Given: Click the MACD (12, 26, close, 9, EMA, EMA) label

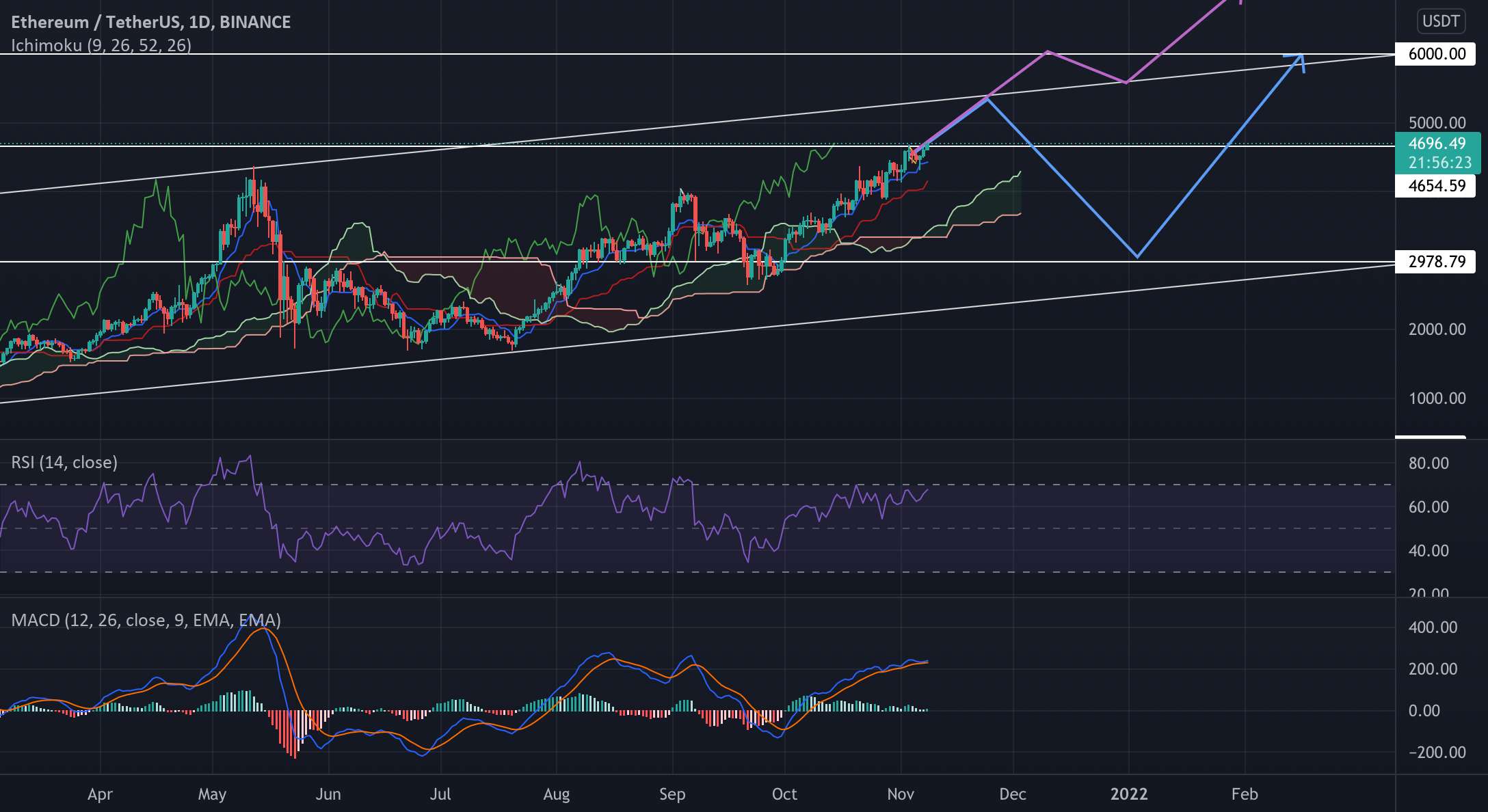Looking at the screenshot, I should click(146, 620).
